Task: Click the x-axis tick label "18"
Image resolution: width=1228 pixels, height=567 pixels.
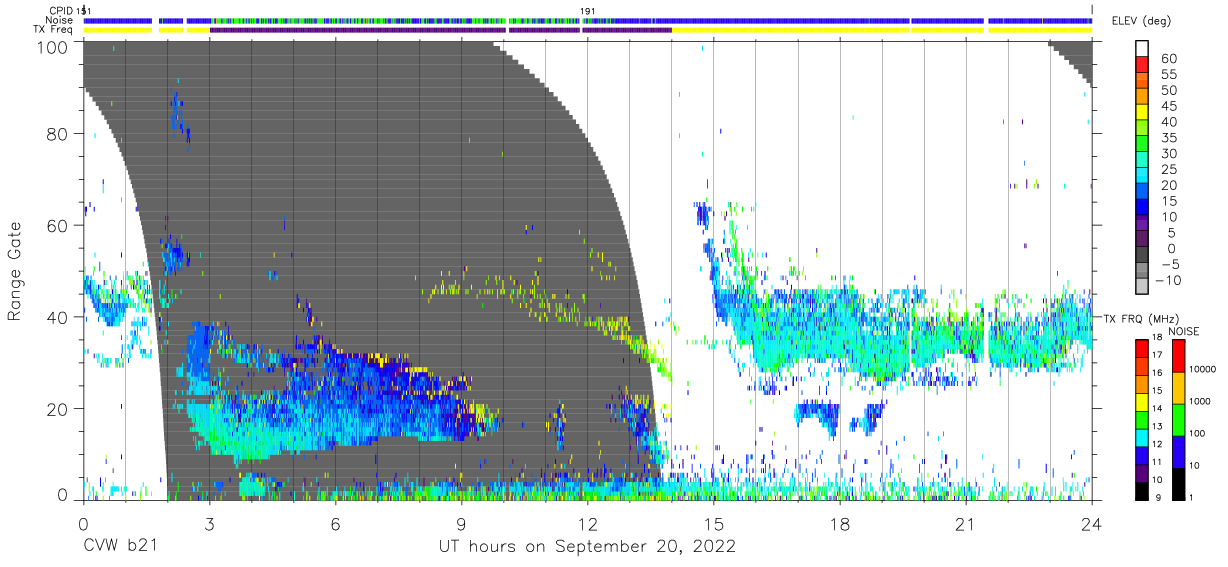Action: click(x=840, y=524)
